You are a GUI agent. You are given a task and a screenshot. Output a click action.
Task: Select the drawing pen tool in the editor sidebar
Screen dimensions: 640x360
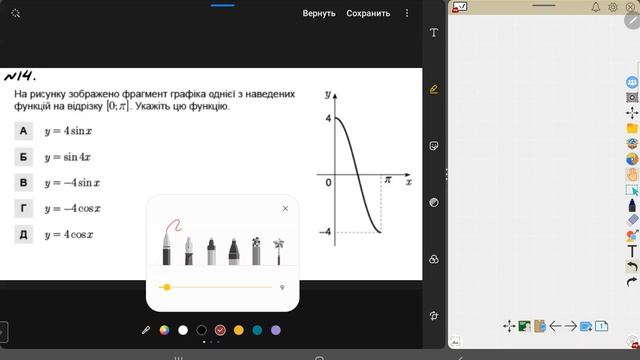pos(434,89)
